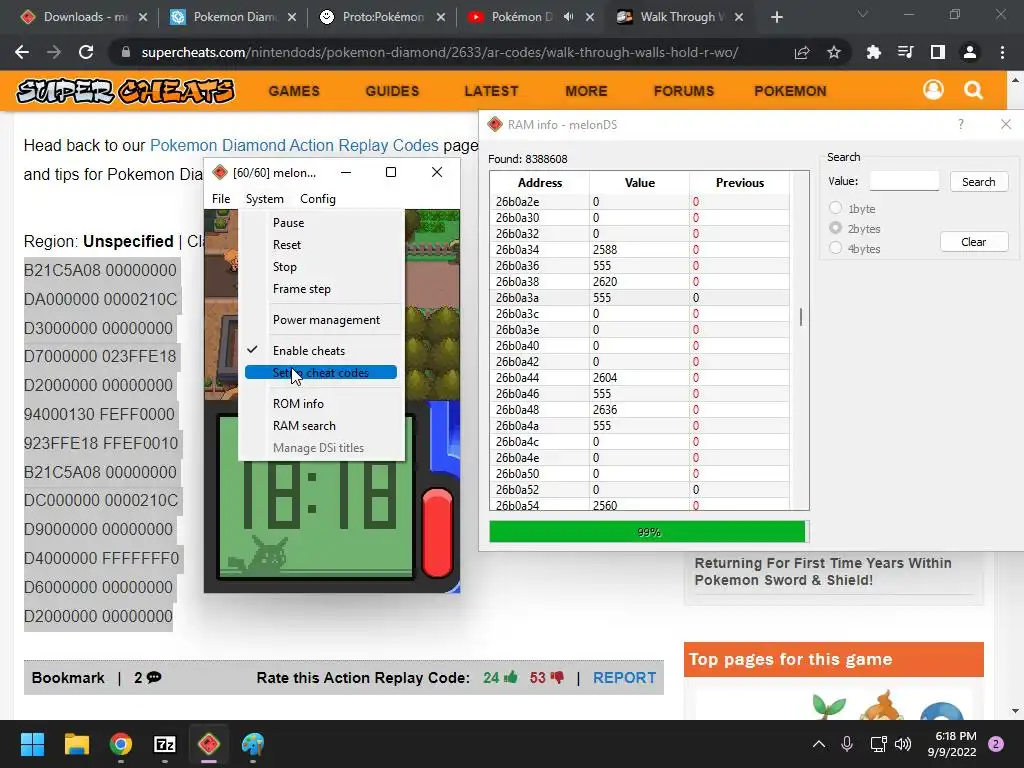Open MORE nav dropdown
Viewport: 1024px width, 768px height.
tap(586, 91)
